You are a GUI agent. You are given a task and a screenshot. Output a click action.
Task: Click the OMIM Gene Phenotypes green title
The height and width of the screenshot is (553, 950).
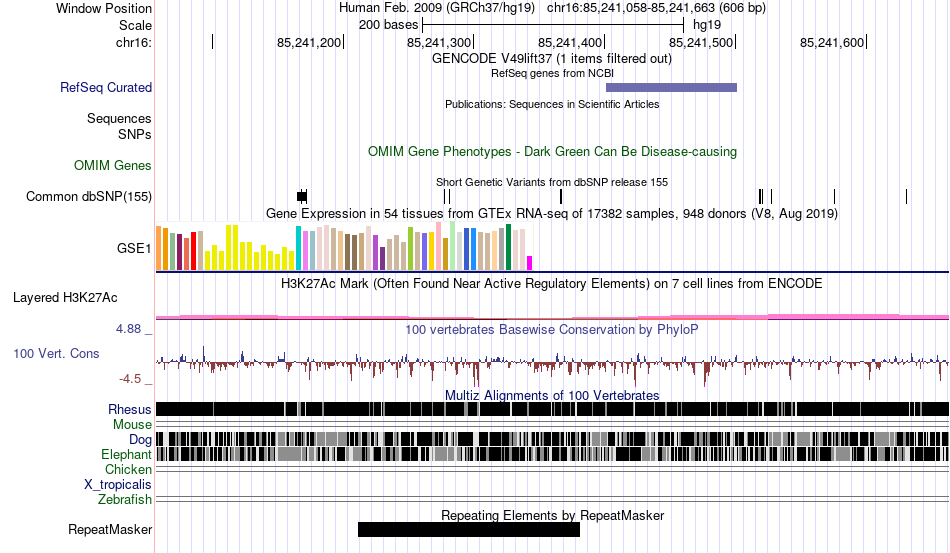(552, 151)
